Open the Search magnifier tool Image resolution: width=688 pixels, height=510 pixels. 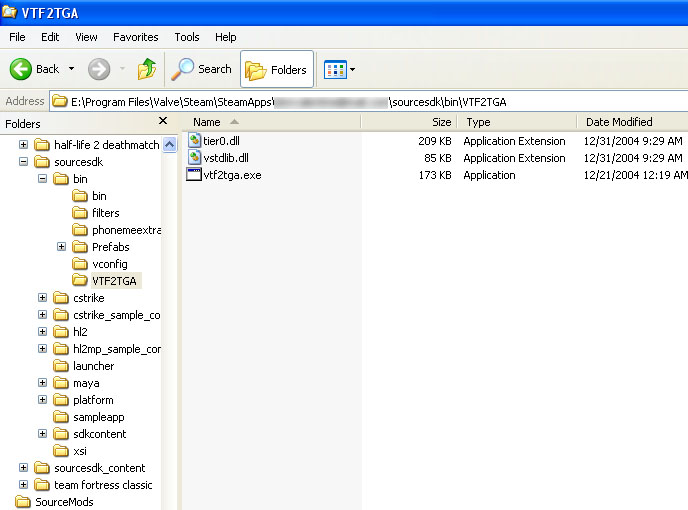click(x=183, y=69)
